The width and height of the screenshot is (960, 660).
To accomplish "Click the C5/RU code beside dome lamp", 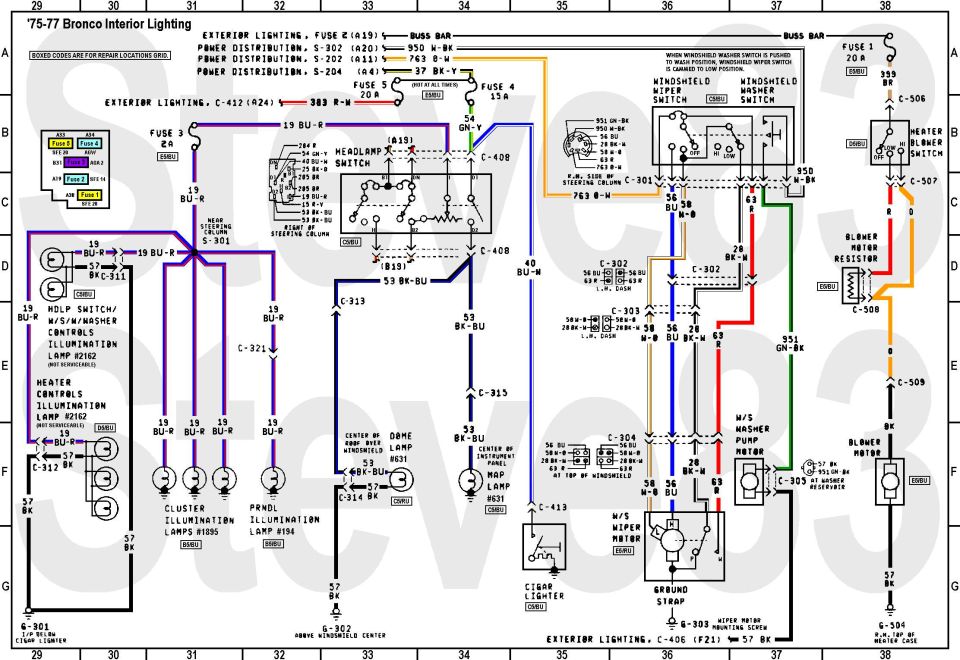I will [x=401, y=501].
